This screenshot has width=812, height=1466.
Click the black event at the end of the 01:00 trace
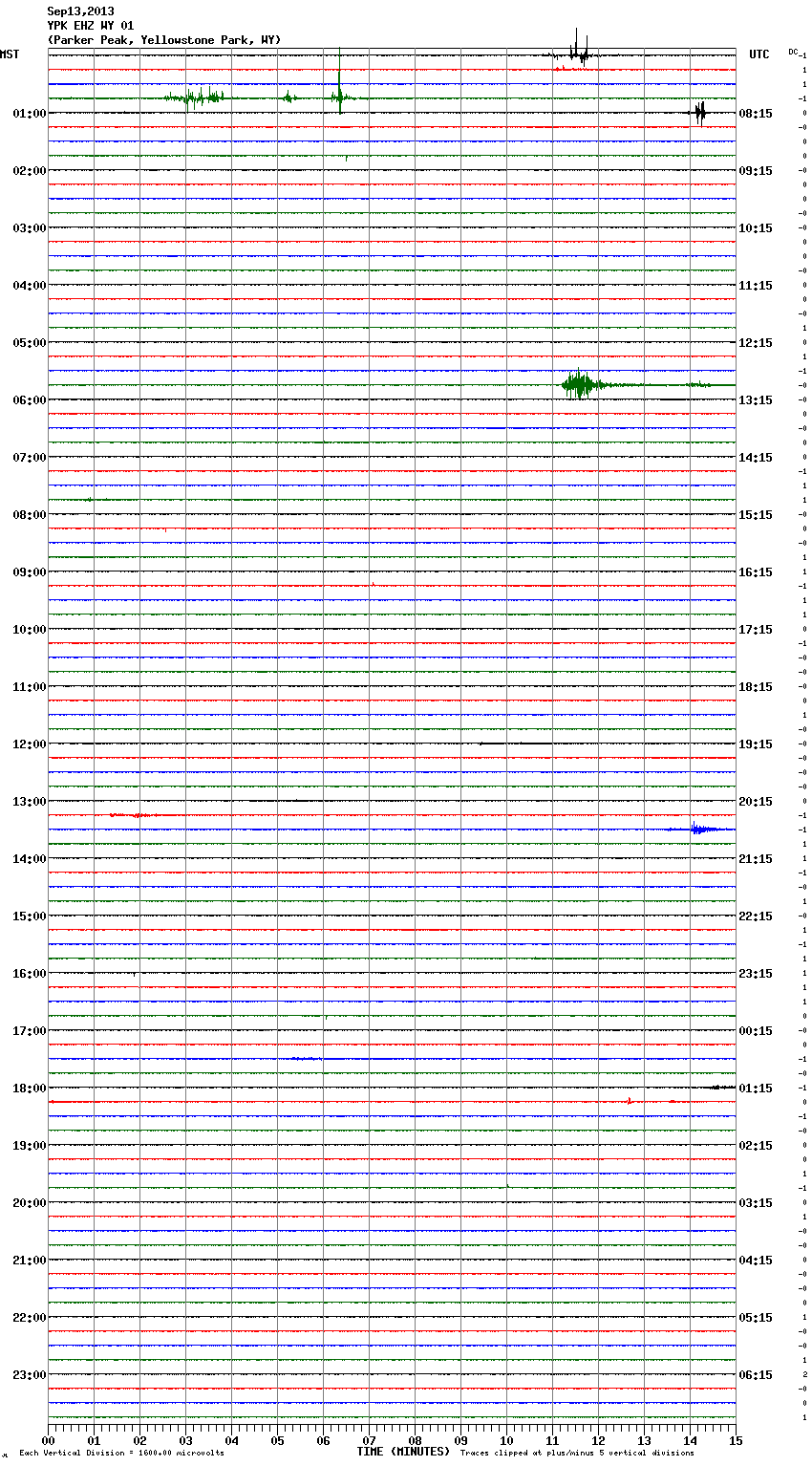pos(699,113)
